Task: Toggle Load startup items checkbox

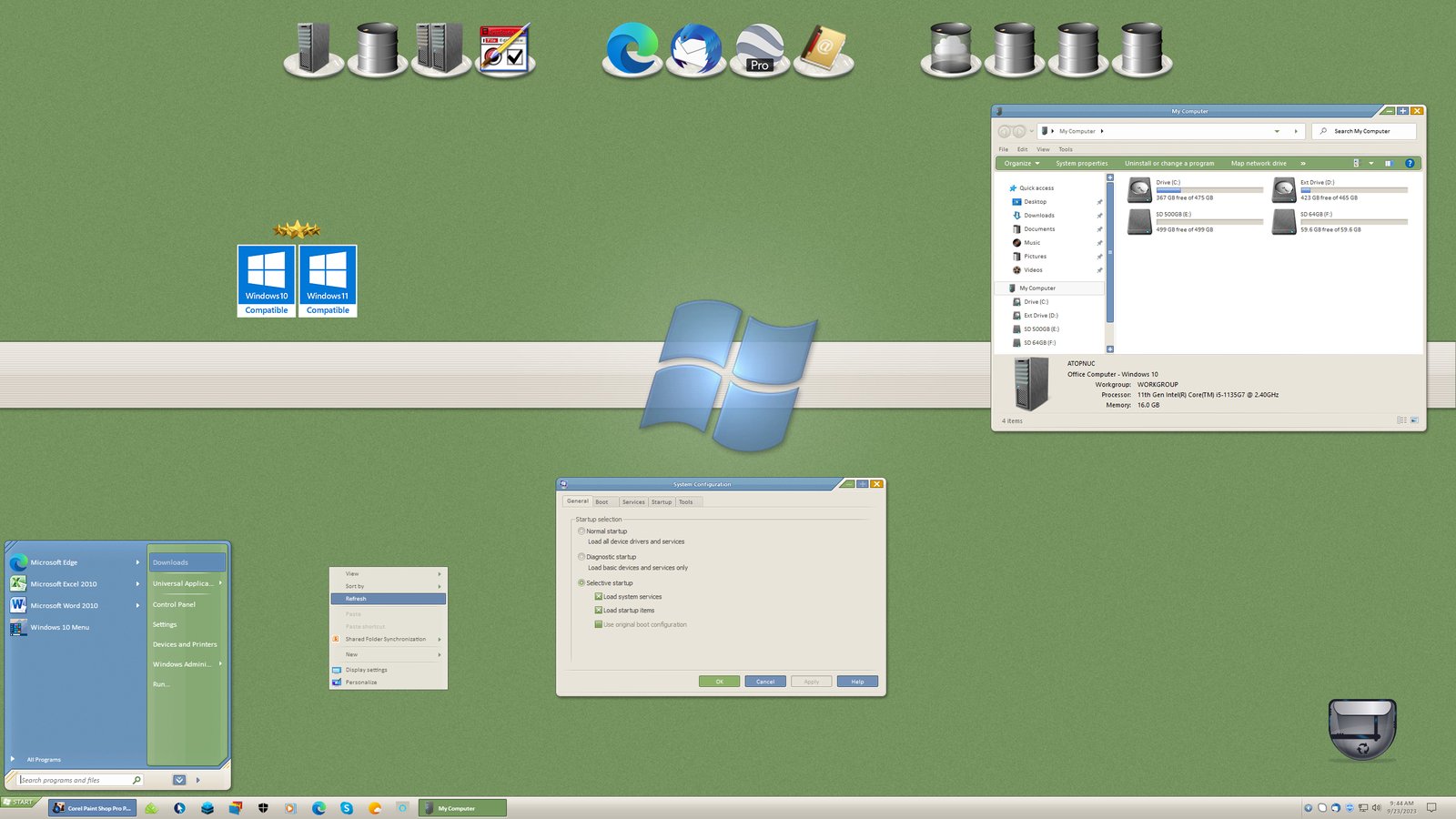Action: 598,611
